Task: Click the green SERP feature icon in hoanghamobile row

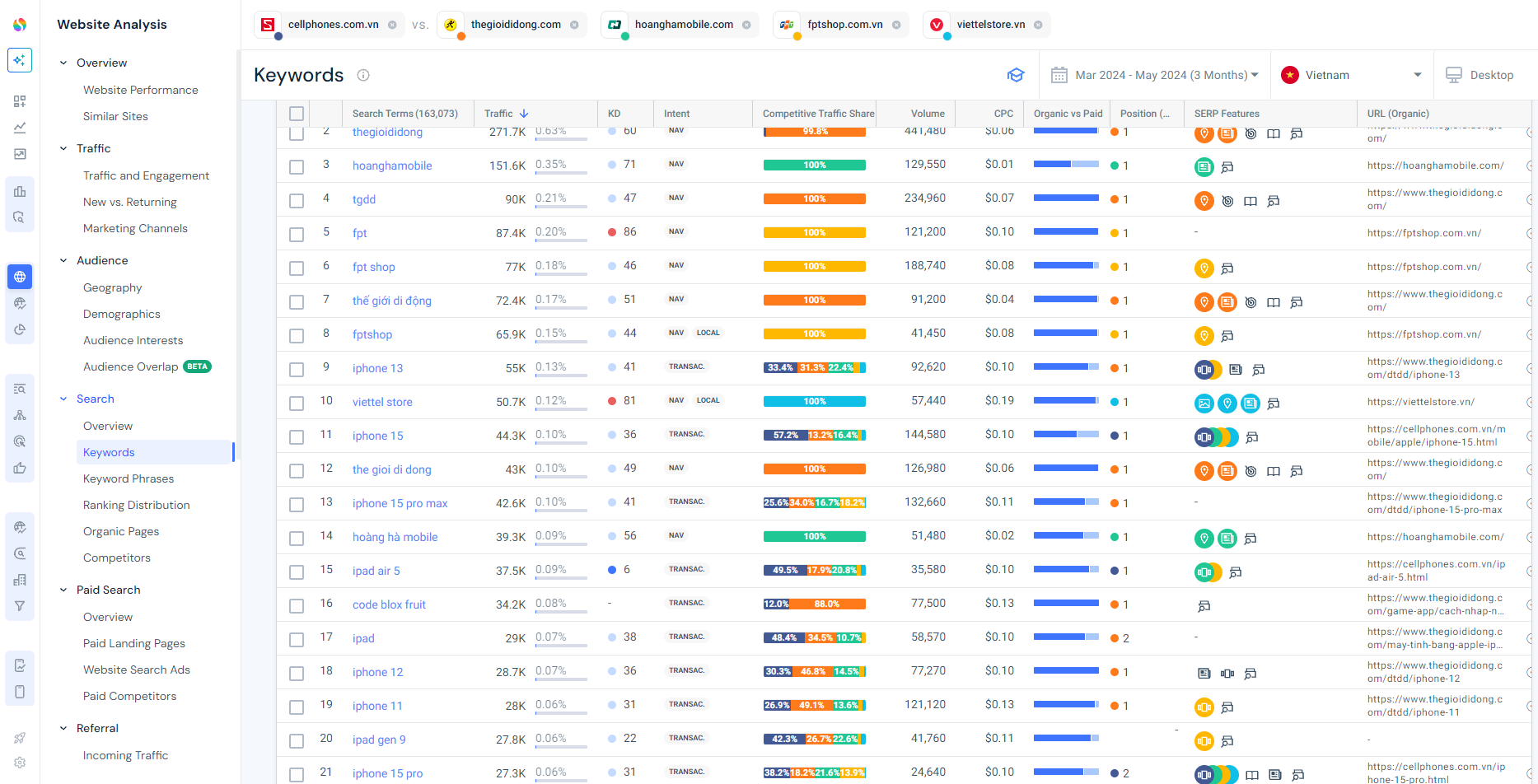Action: pyautogui.click(x=1204, y=166)
